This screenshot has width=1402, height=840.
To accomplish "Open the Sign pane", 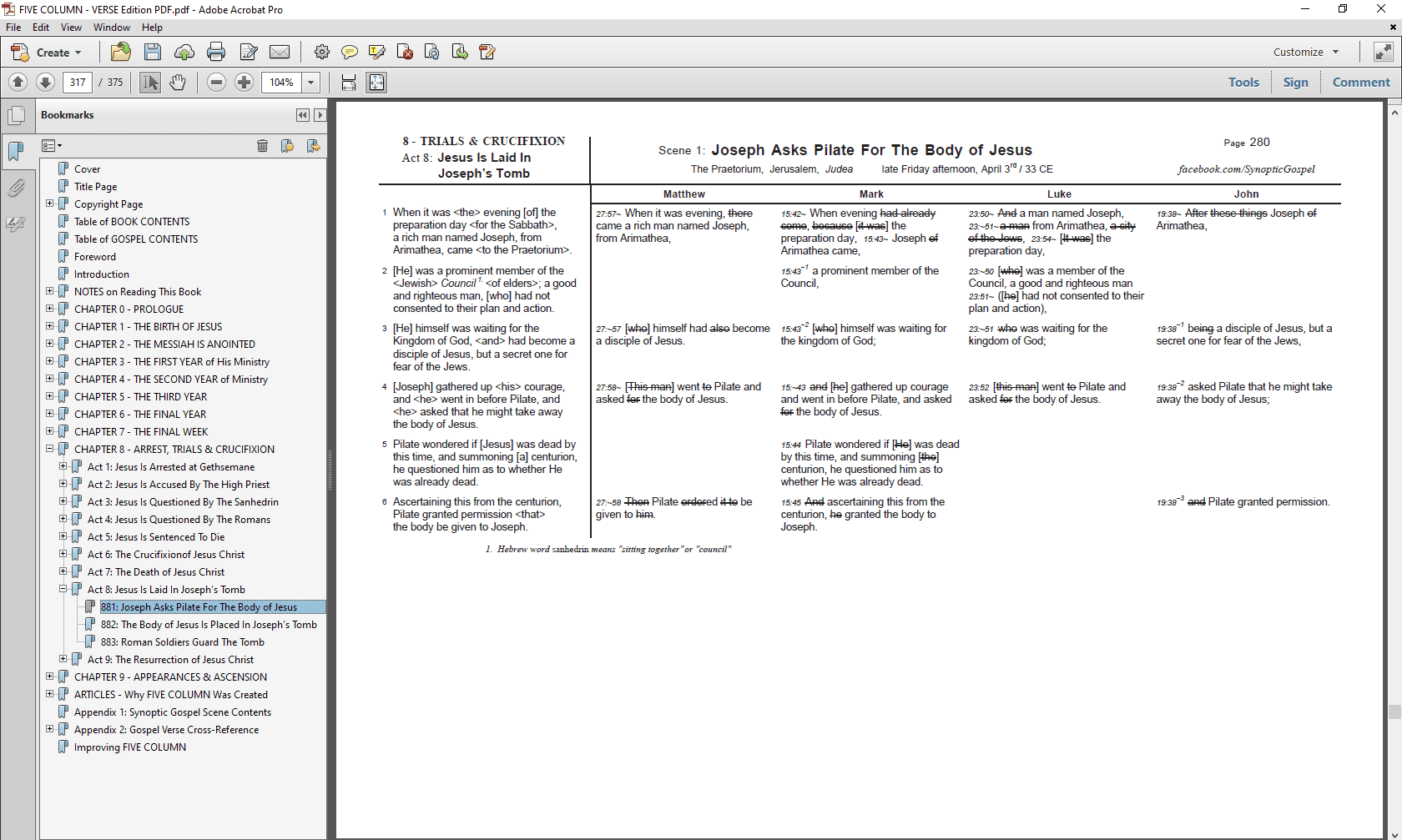I will pos(1295,82).
